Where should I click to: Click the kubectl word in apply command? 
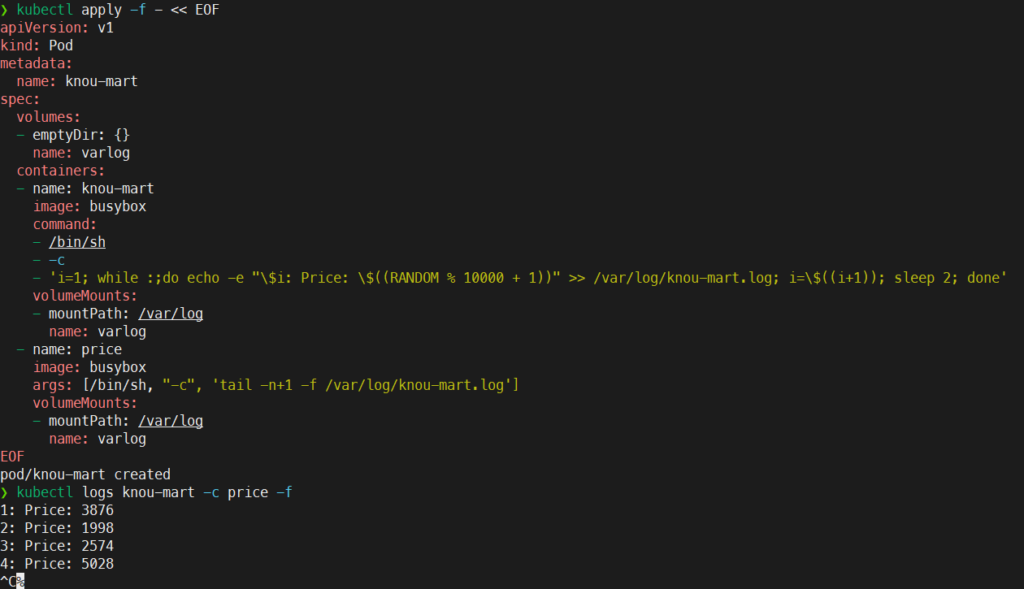tap(44, 10)
